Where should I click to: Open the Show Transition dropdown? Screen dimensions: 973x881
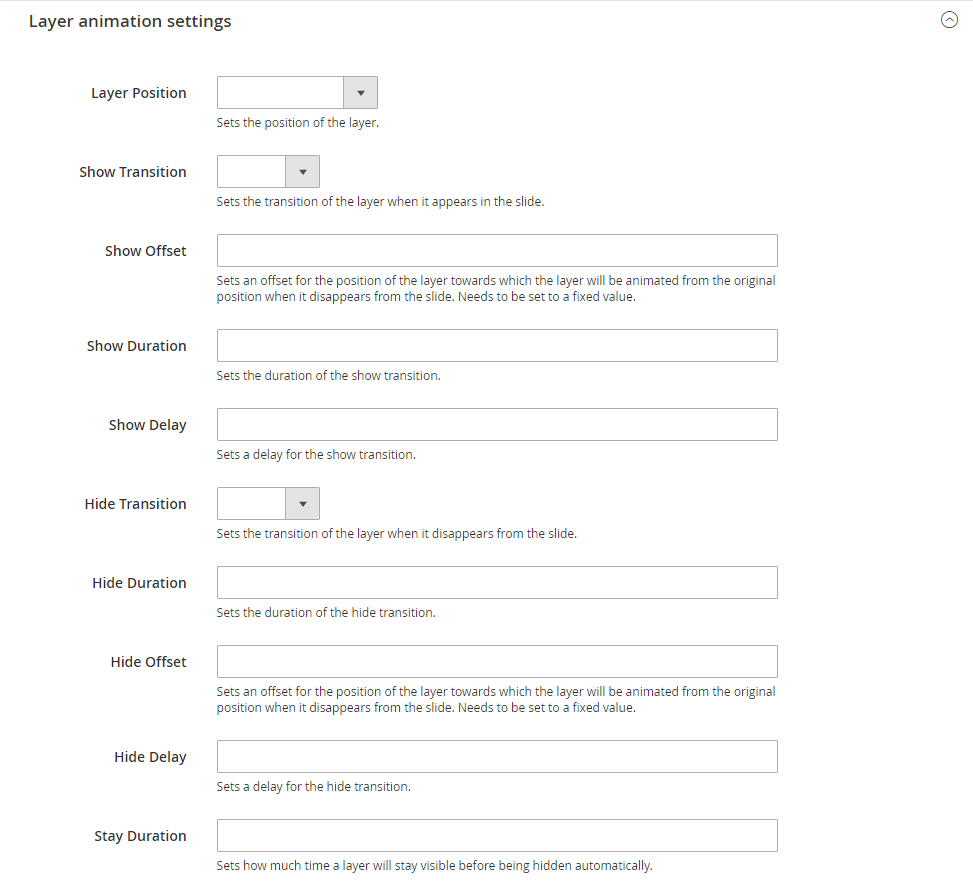point(268,171)
